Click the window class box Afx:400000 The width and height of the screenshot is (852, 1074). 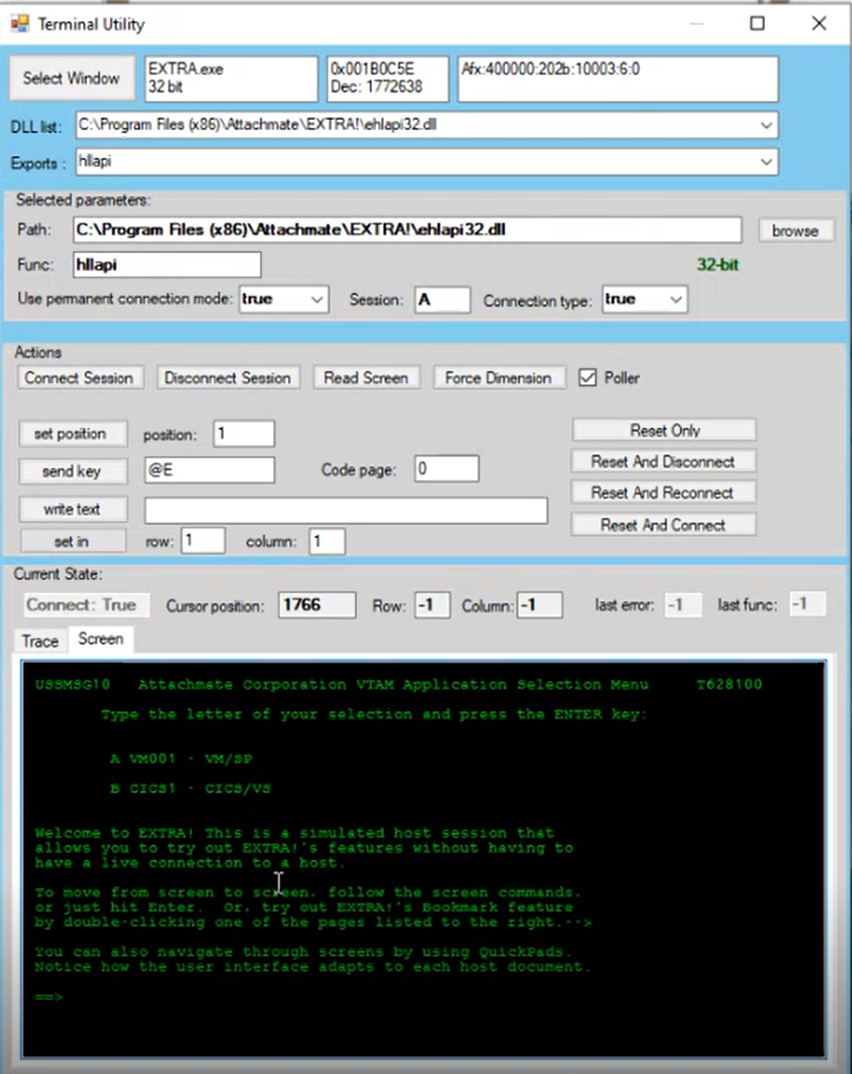tap(618, 78)
